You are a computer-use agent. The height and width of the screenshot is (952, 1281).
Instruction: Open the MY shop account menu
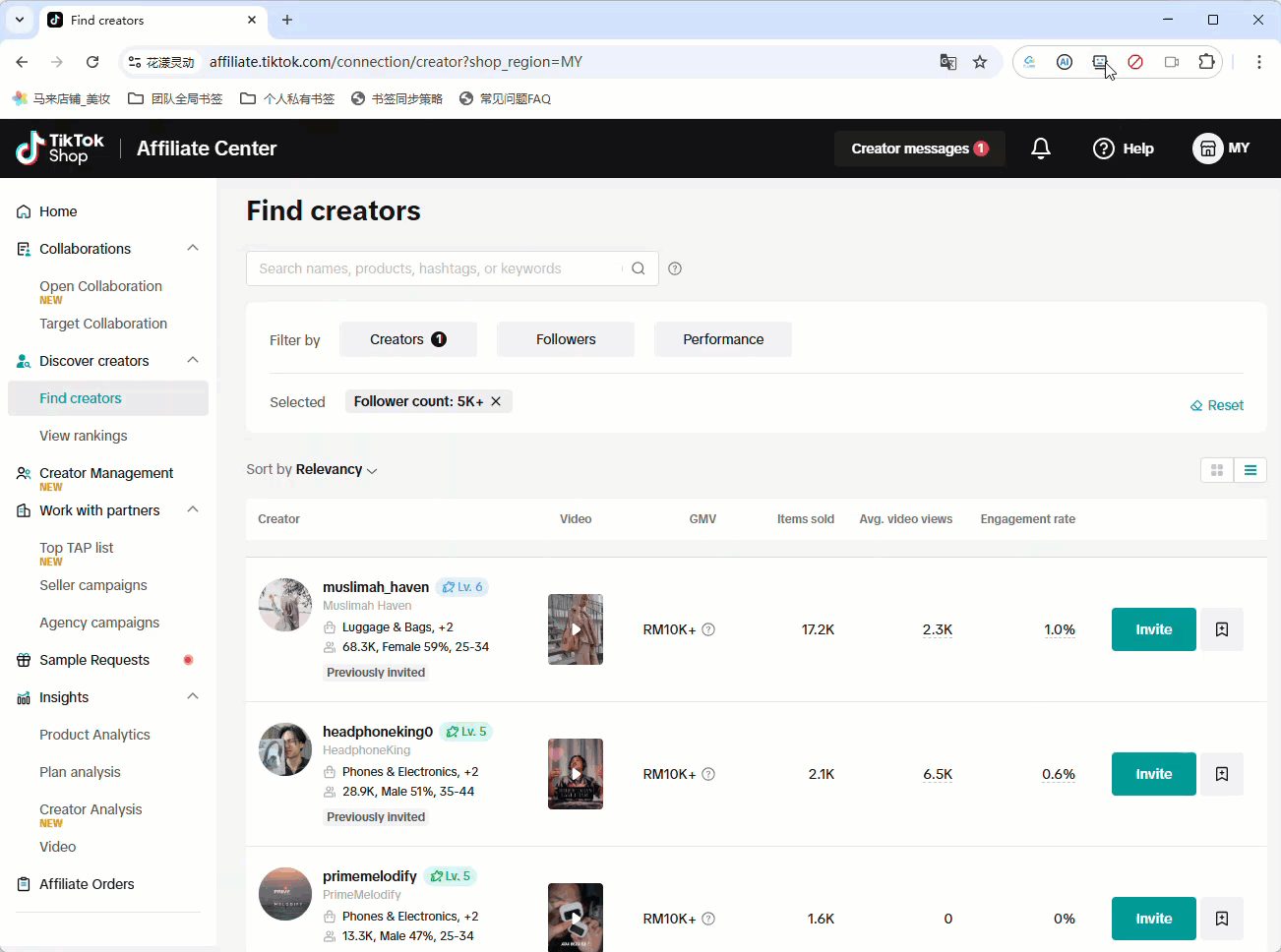click(1221, 149)
